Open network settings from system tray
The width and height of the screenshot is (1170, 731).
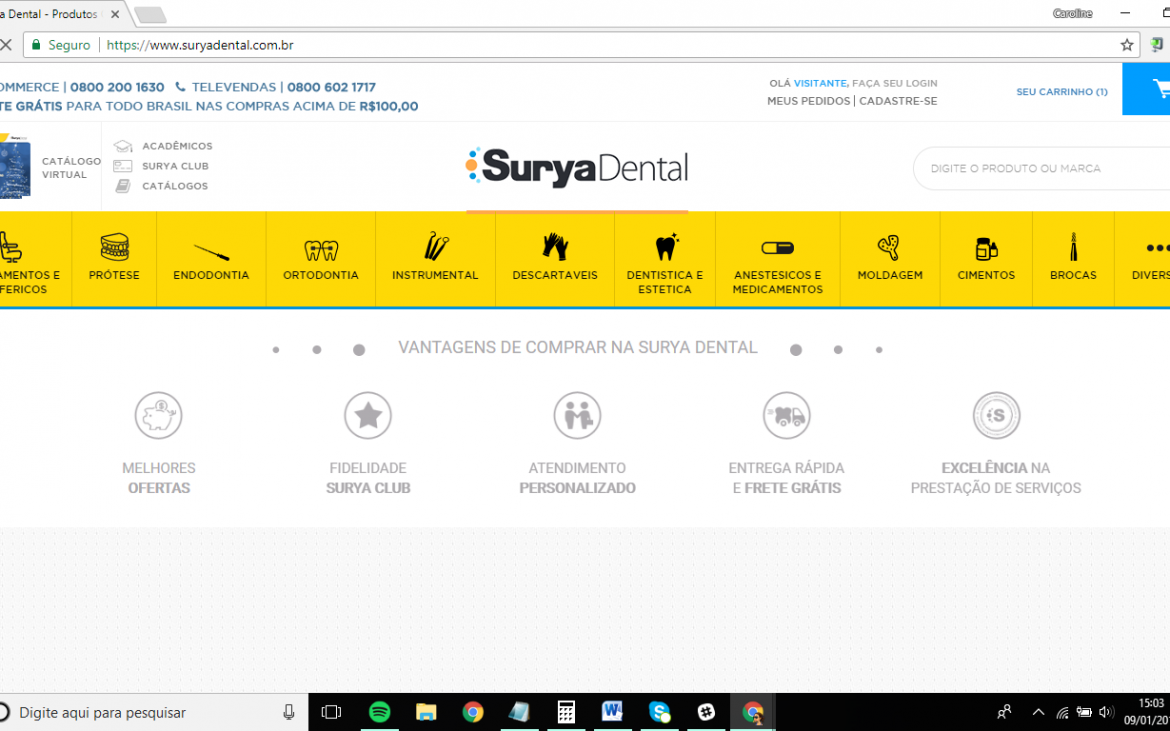point(1063,712)
